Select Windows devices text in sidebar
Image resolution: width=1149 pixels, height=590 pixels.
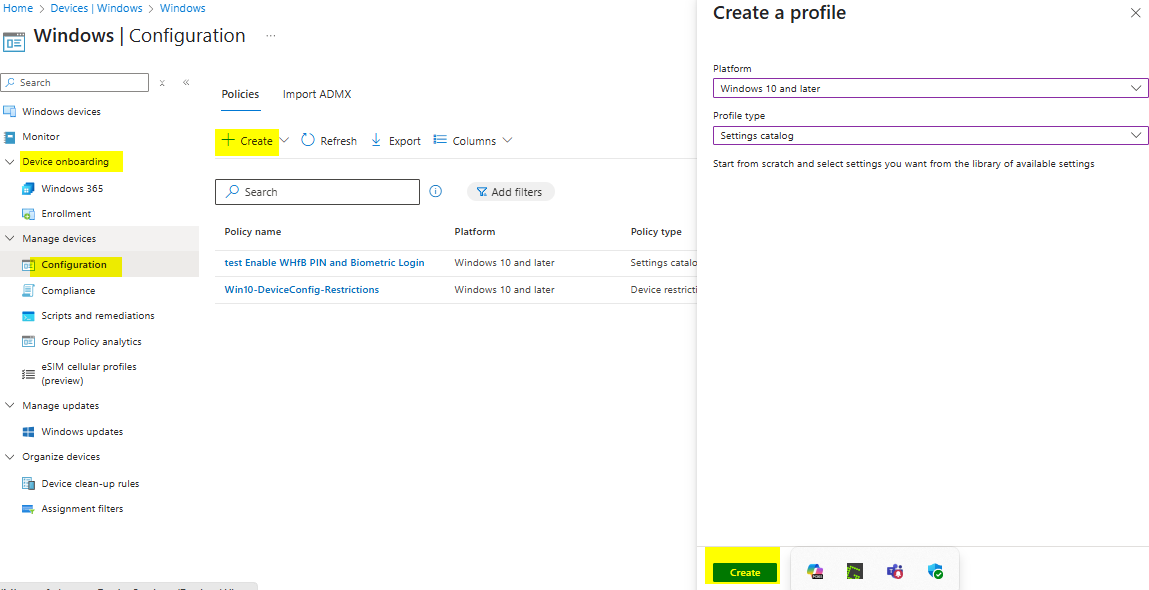click(x=62, y=111)
